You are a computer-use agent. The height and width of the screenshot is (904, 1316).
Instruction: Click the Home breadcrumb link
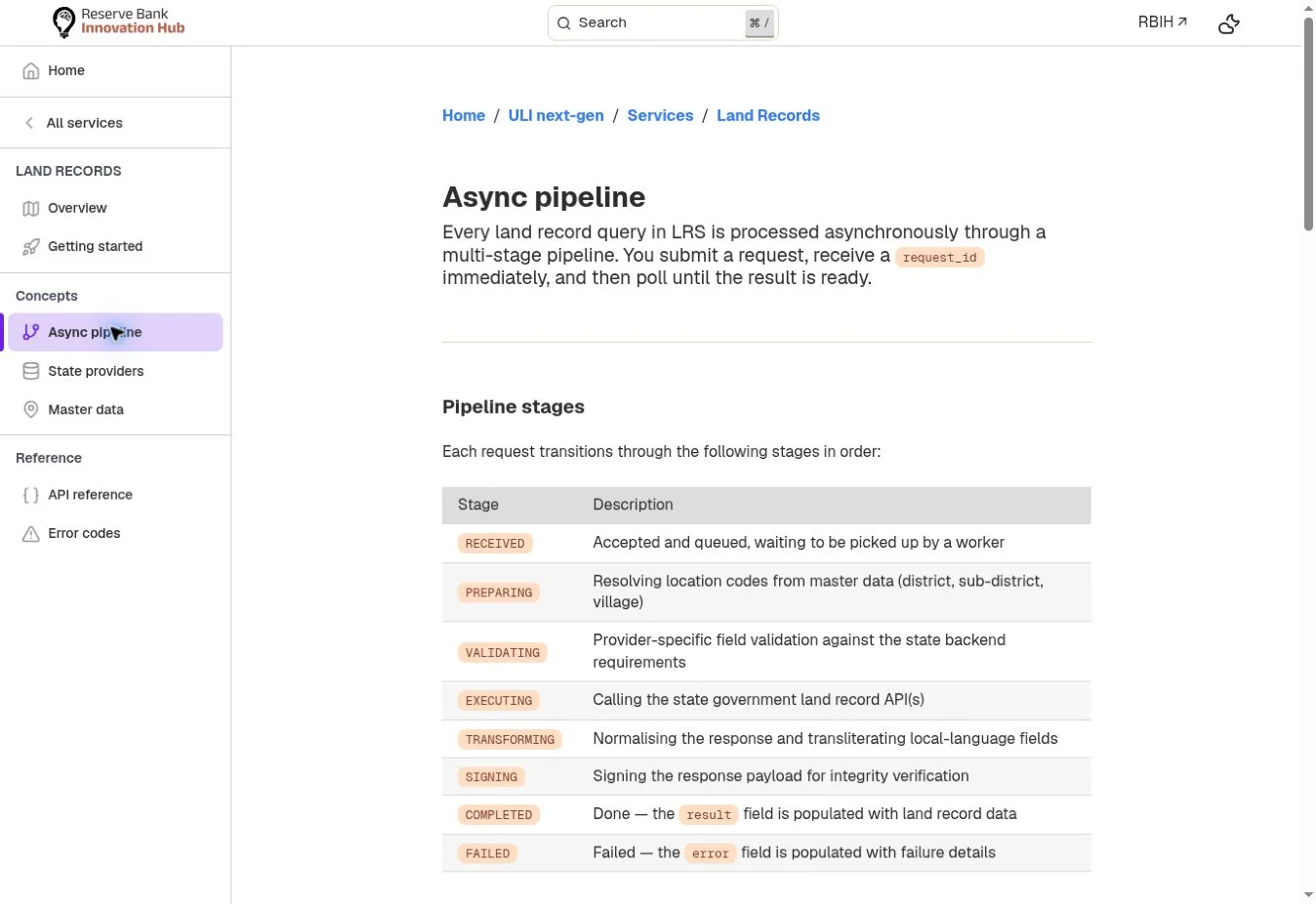coord(464,116)
